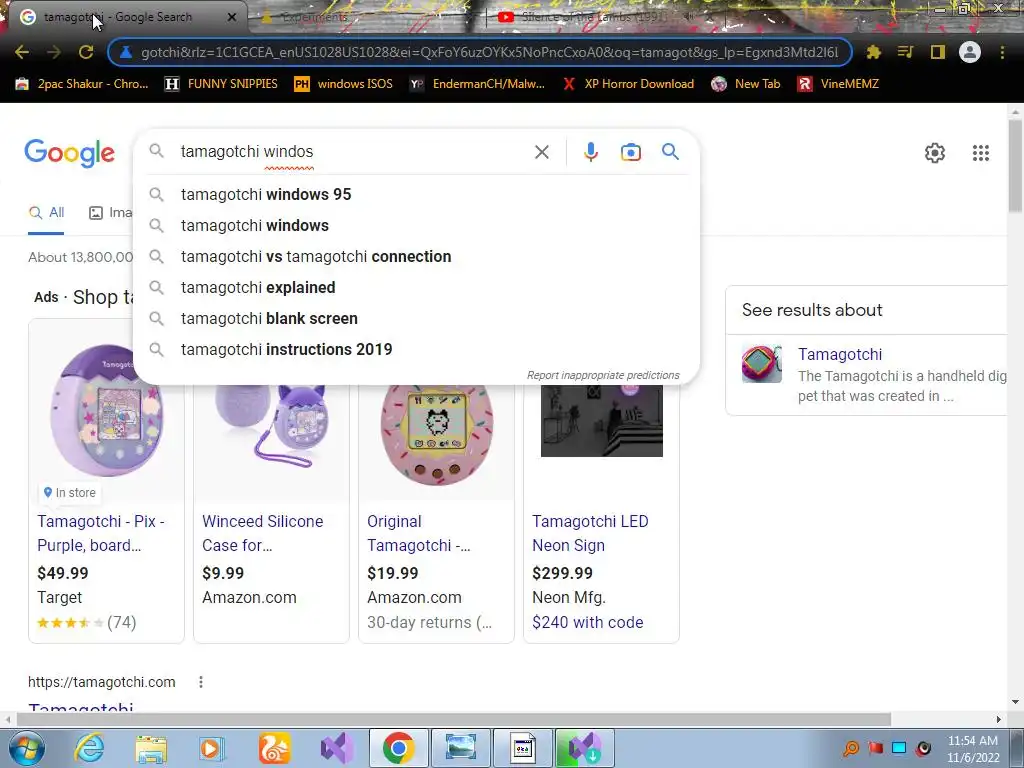The width and height of the screenshot is (1024, 768).
Task: Submit search with blue magnifier icon
Action: click(670, 152)
